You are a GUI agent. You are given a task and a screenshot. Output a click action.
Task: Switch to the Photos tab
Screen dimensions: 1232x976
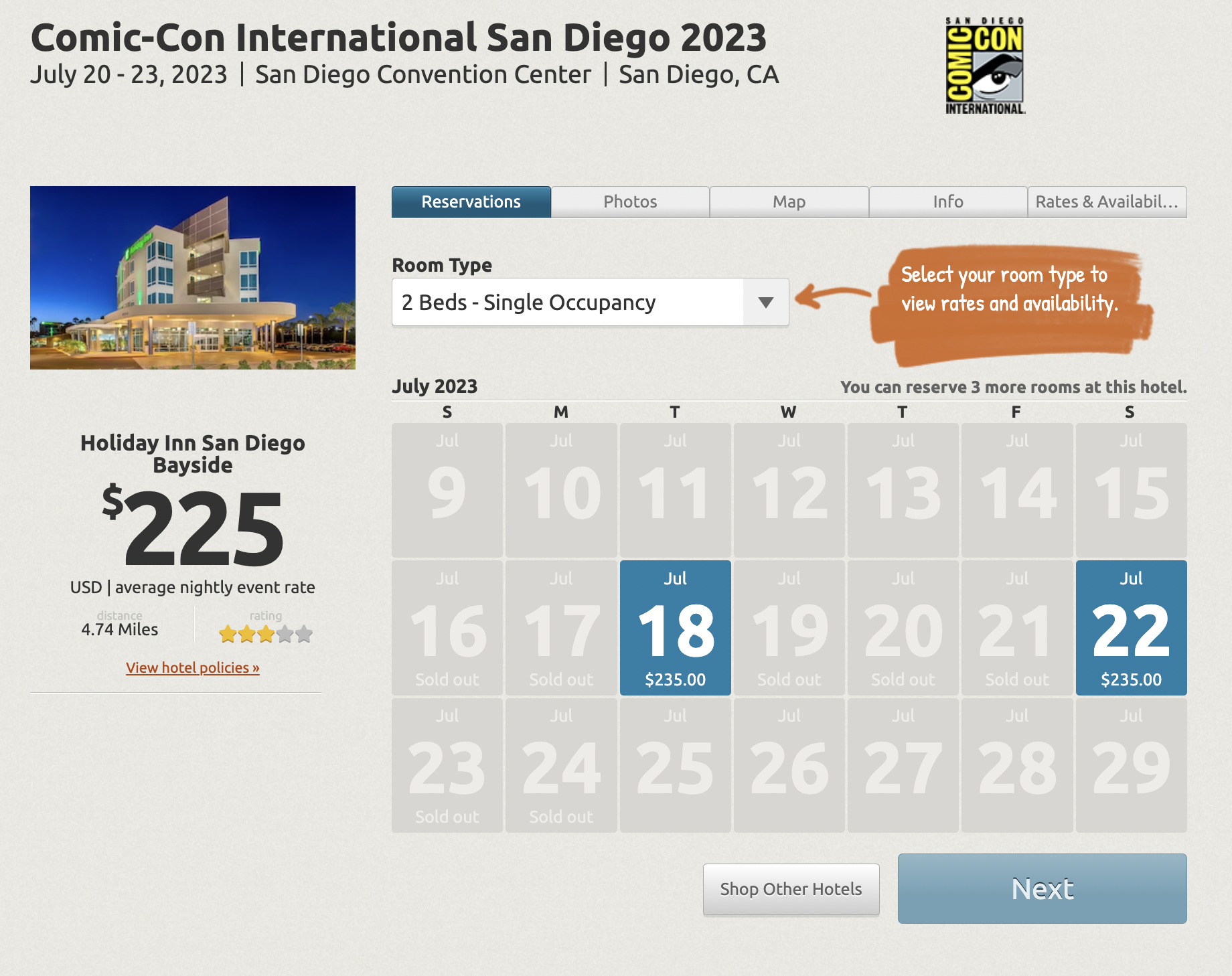pyautogui.click(x=630, y=201)
